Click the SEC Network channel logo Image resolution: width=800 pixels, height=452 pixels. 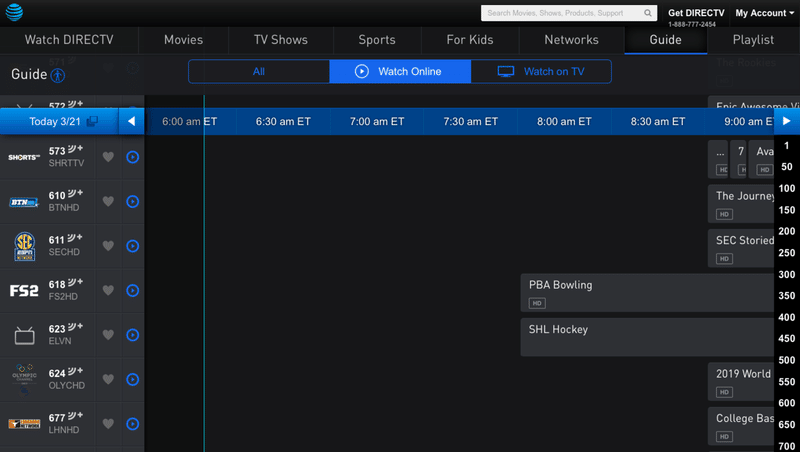24,246
